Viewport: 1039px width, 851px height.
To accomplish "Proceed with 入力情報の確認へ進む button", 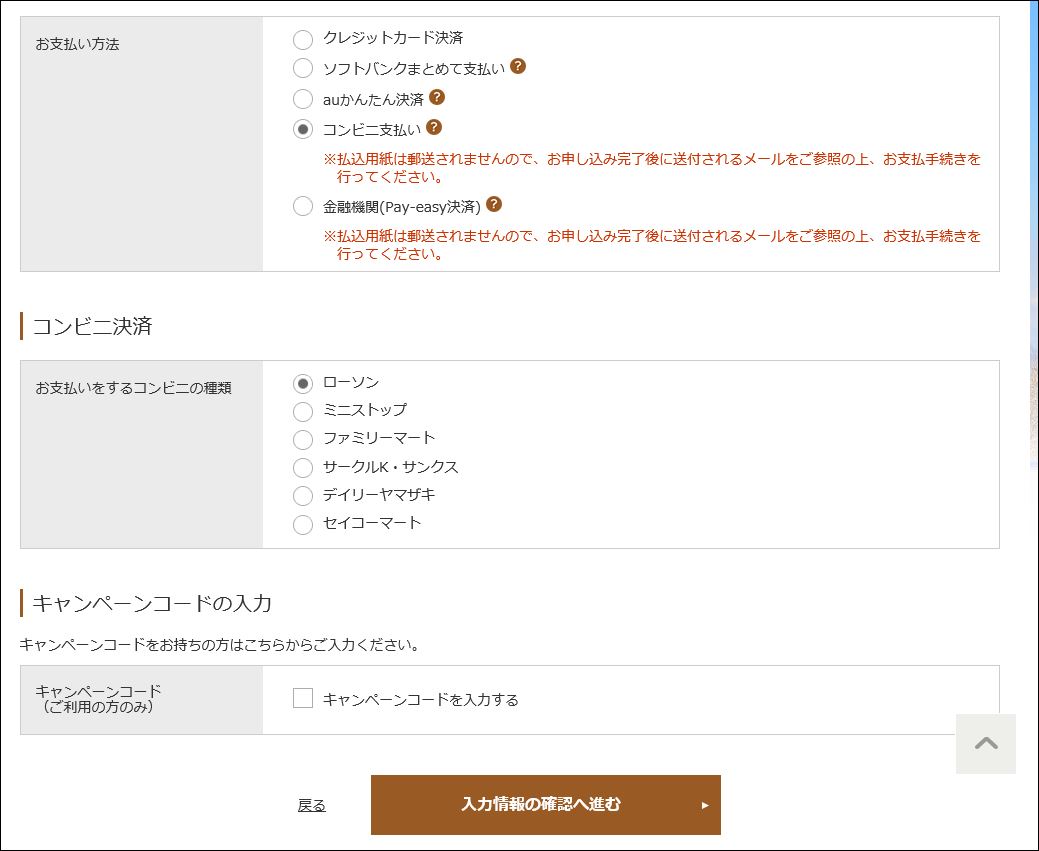I will (545, 805).
